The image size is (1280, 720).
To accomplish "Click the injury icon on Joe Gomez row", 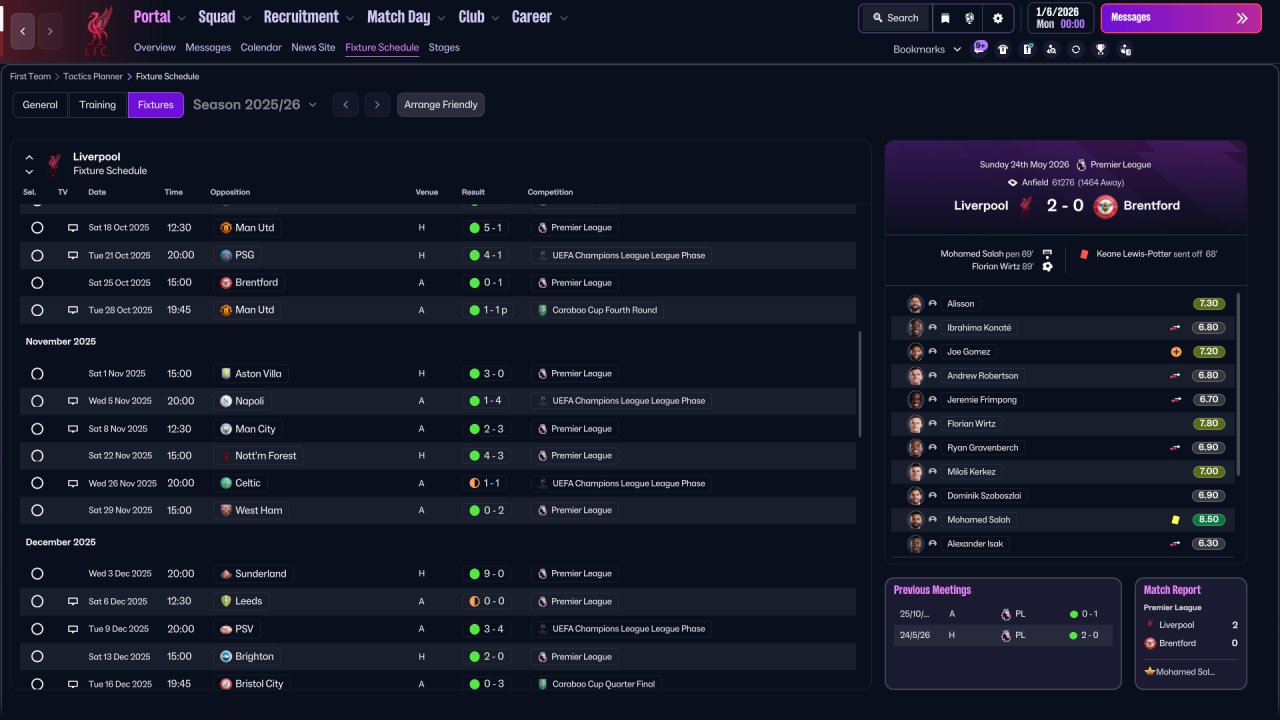I will 1177,352.
